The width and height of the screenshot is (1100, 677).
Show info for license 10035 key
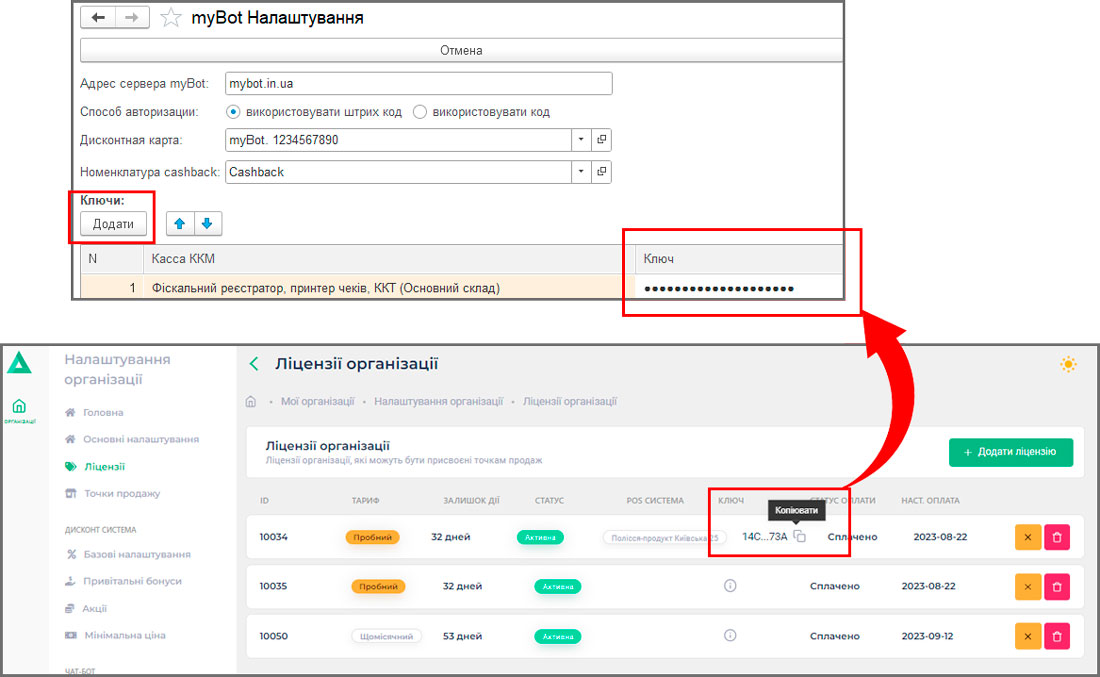click(x=730, y=586)
